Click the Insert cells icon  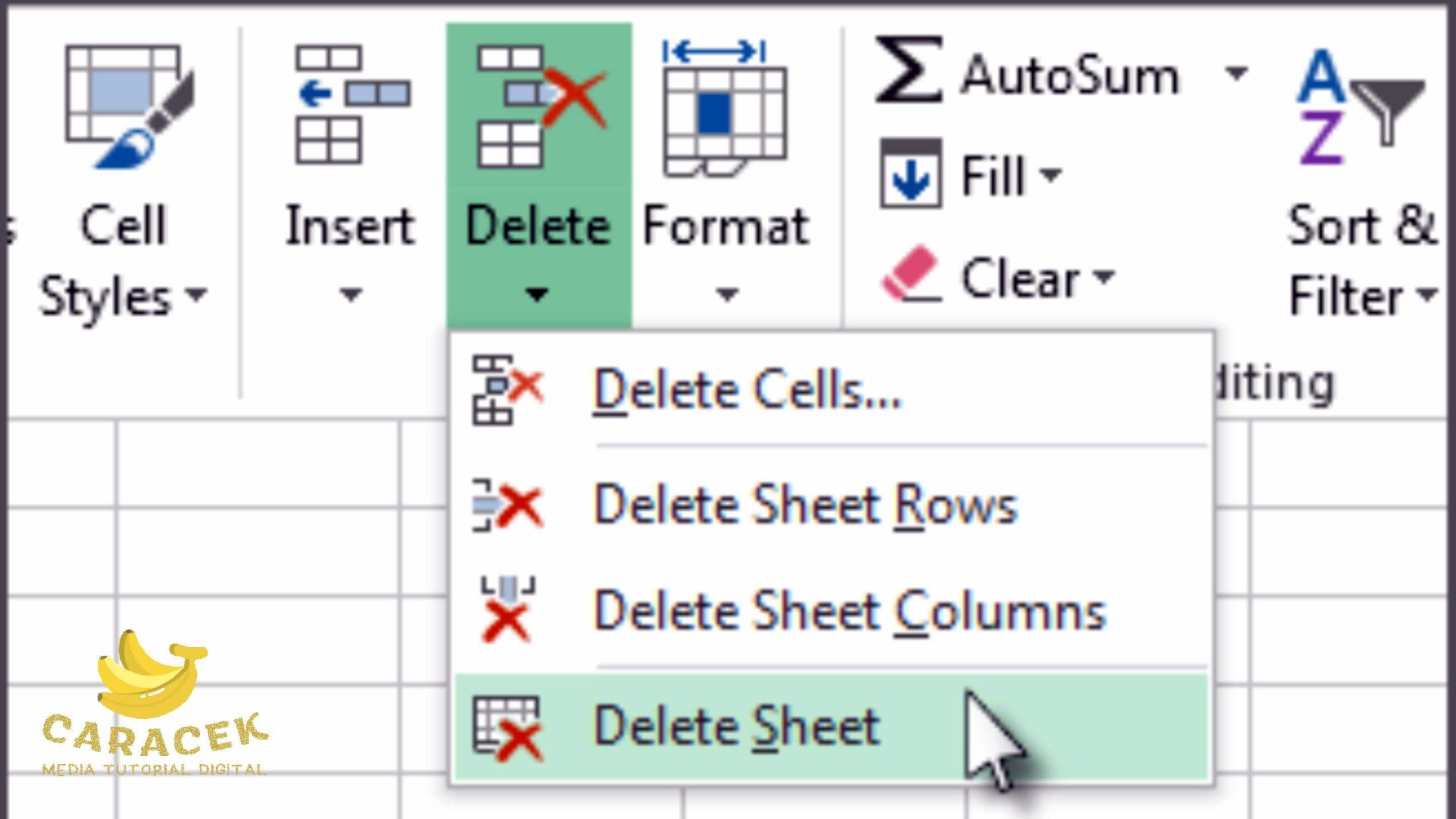coord(353,105)
